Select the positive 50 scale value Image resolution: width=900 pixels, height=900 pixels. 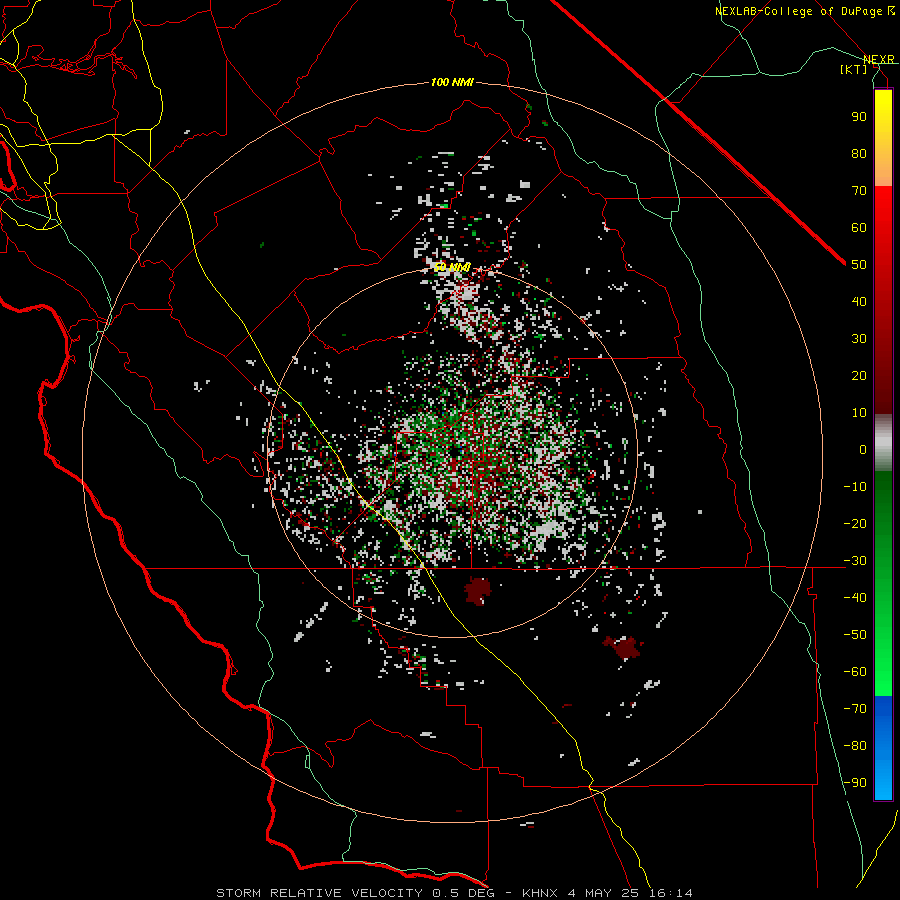[859, 265]
